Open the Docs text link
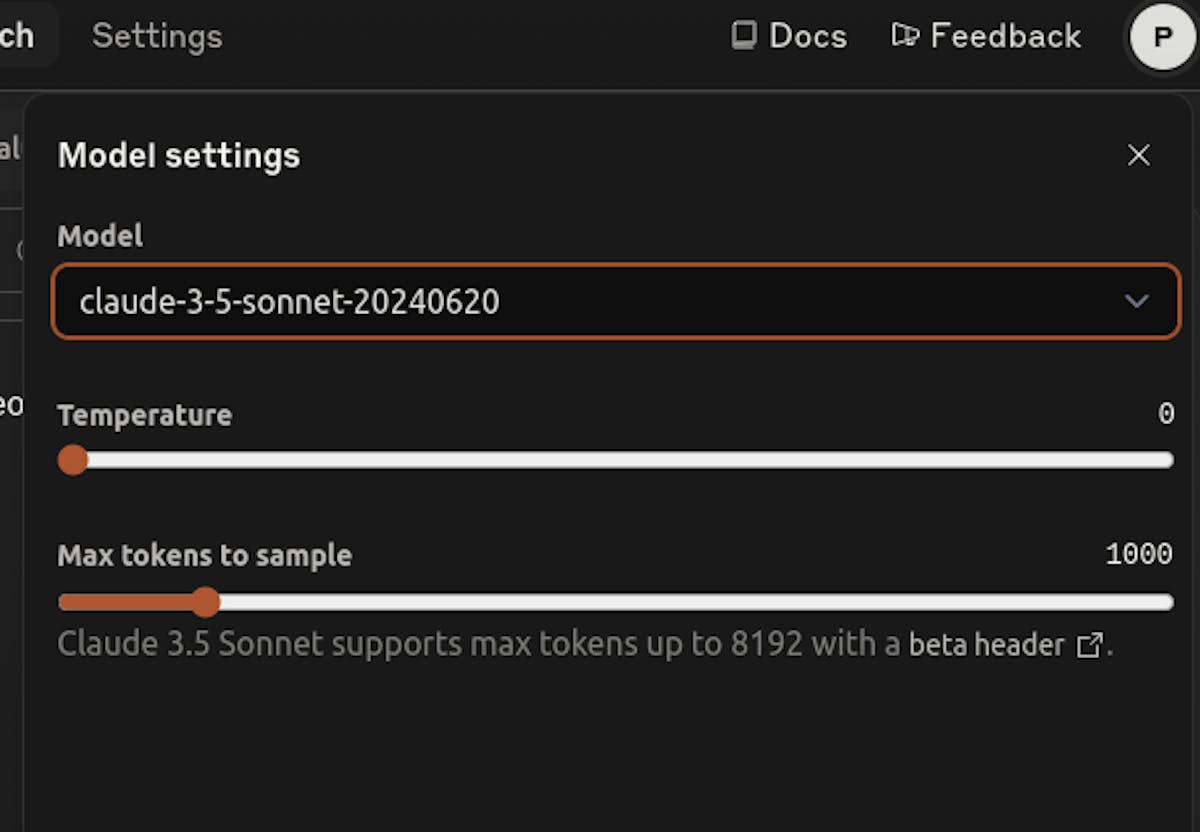1200x832 pixels. click(807, 36)
